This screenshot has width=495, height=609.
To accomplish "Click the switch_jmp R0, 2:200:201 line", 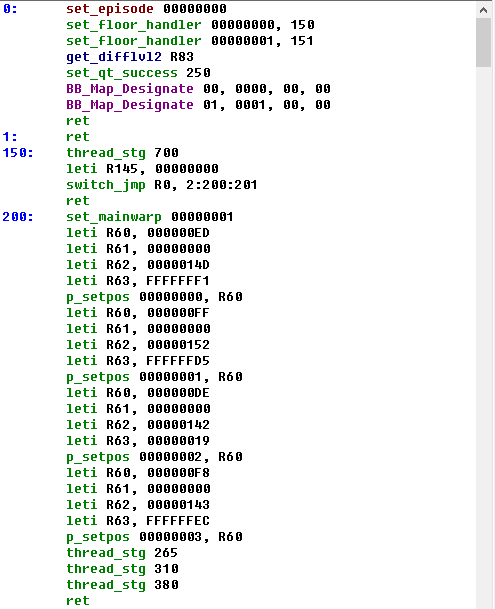I will (162, 185).
